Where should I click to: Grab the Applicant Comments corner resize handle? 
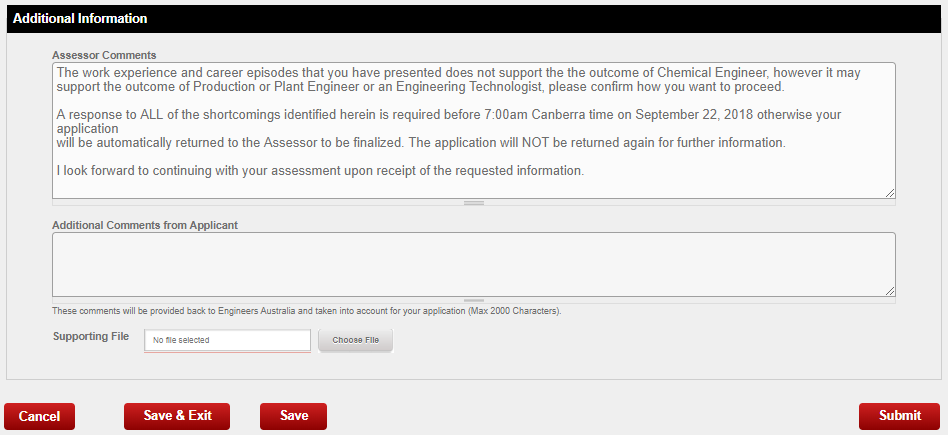[x=889, y=290]
